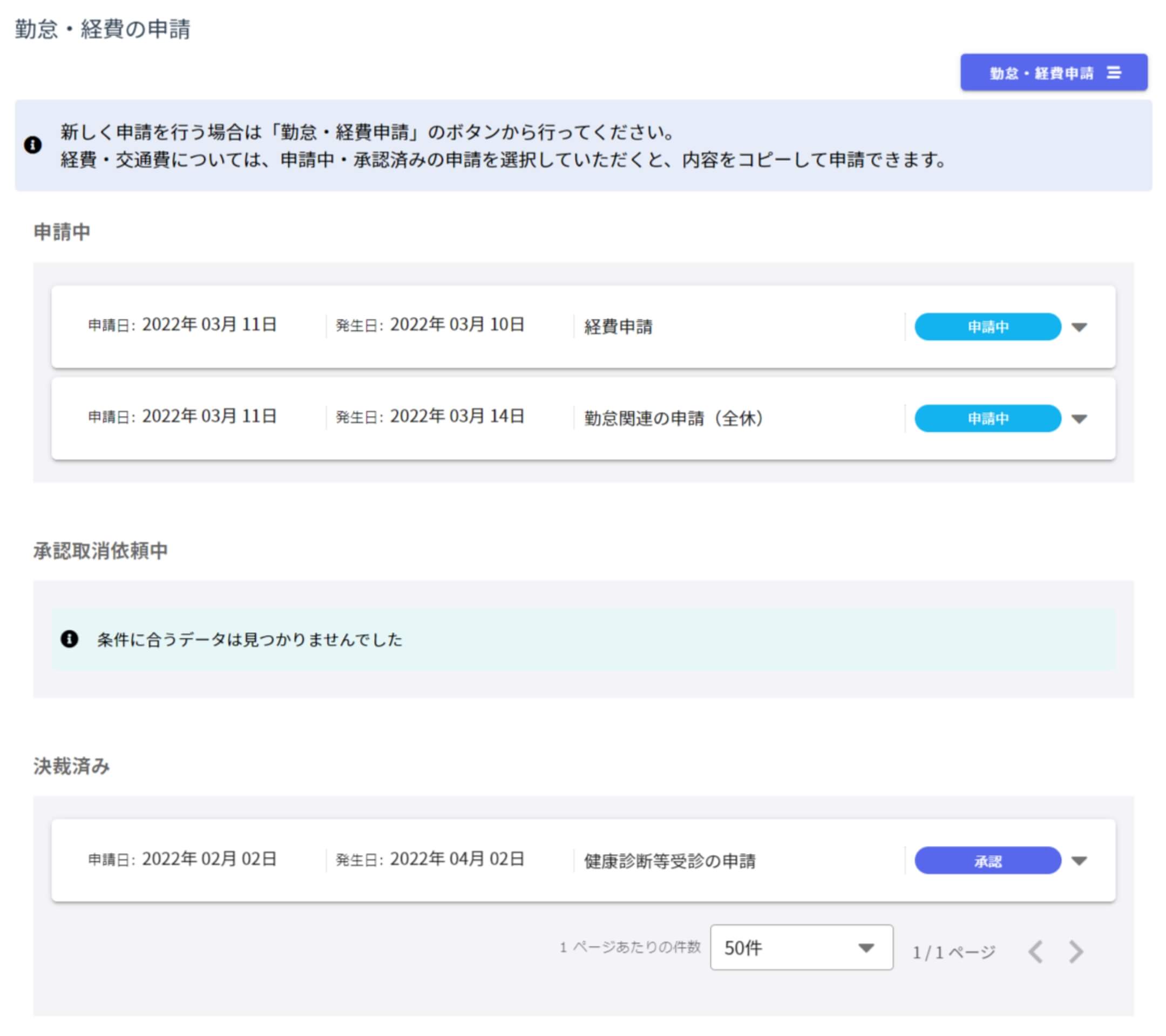The image size is (1166, 1036).
Task: Click the 申請中 badge on 経費申請 row
Action: tap(987, 326)
